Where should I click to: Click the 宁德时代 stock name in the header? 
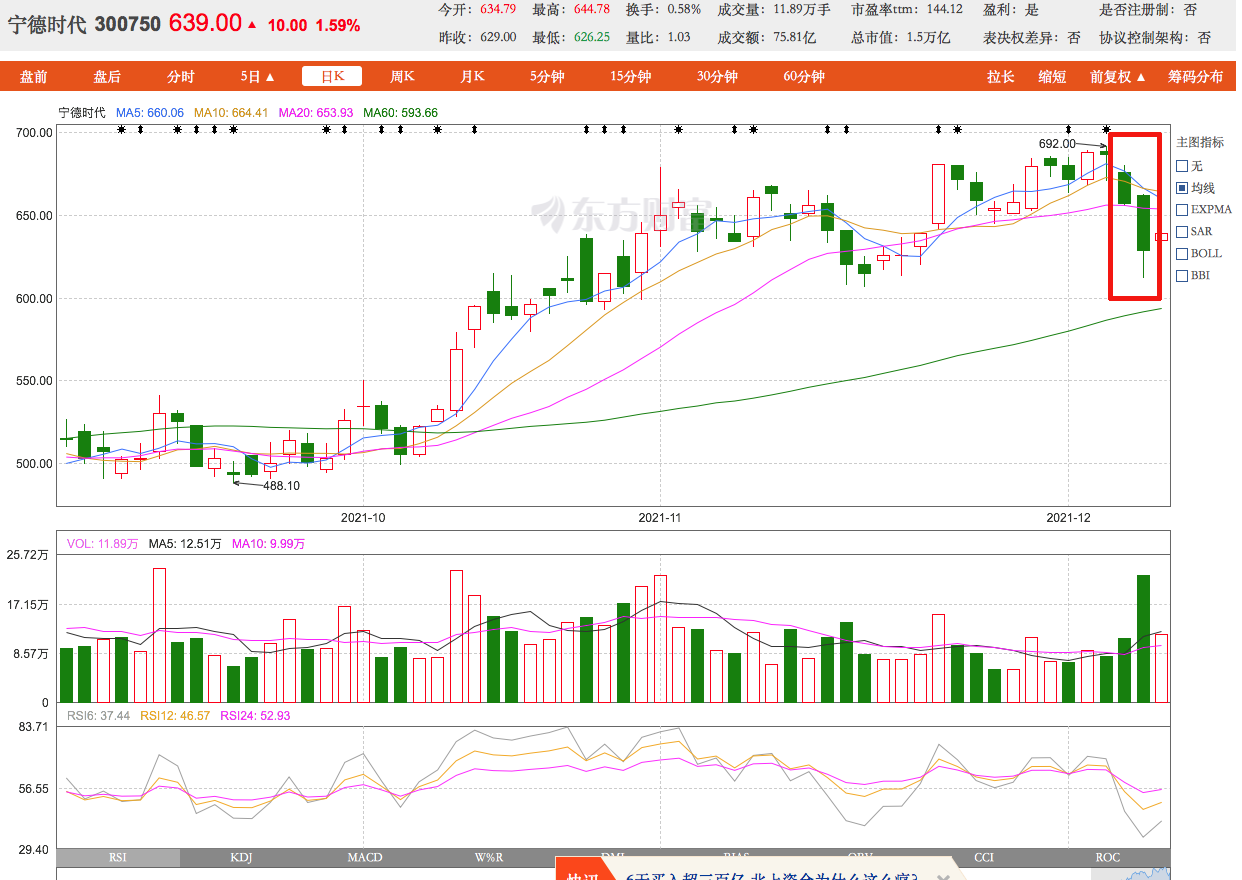(x=48, y=24)
